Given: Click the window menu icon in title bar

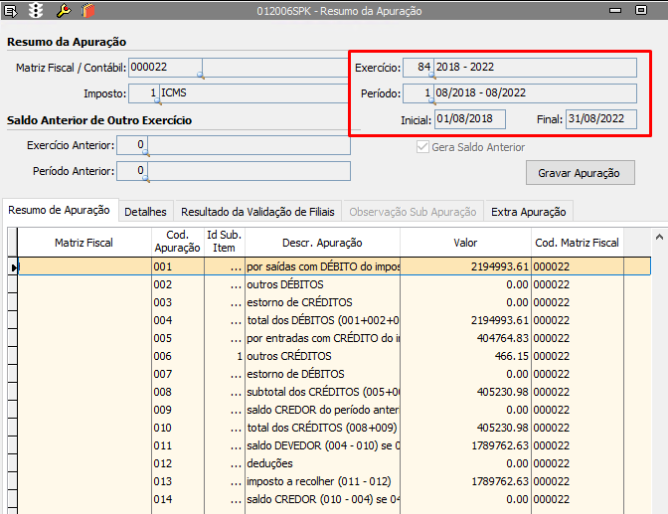Looking at the screenshot, I should tap(11, 11).
